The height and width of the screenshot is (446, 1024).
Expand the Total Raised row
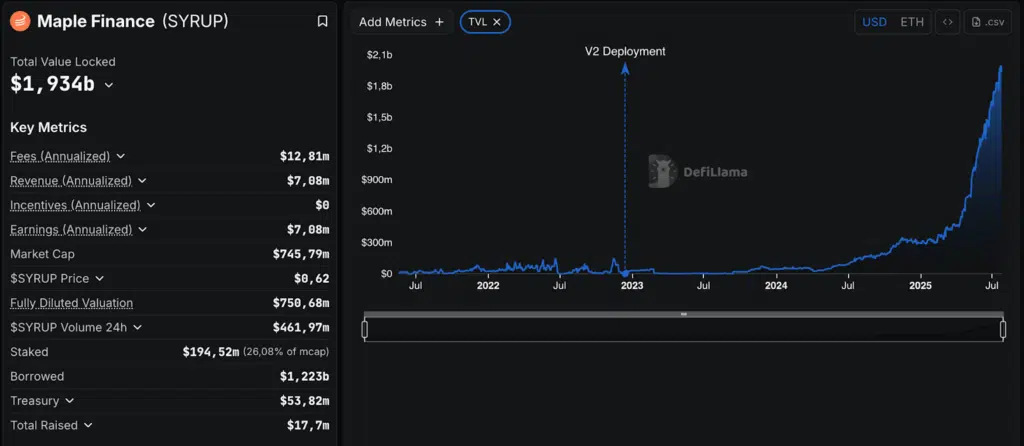88,425
